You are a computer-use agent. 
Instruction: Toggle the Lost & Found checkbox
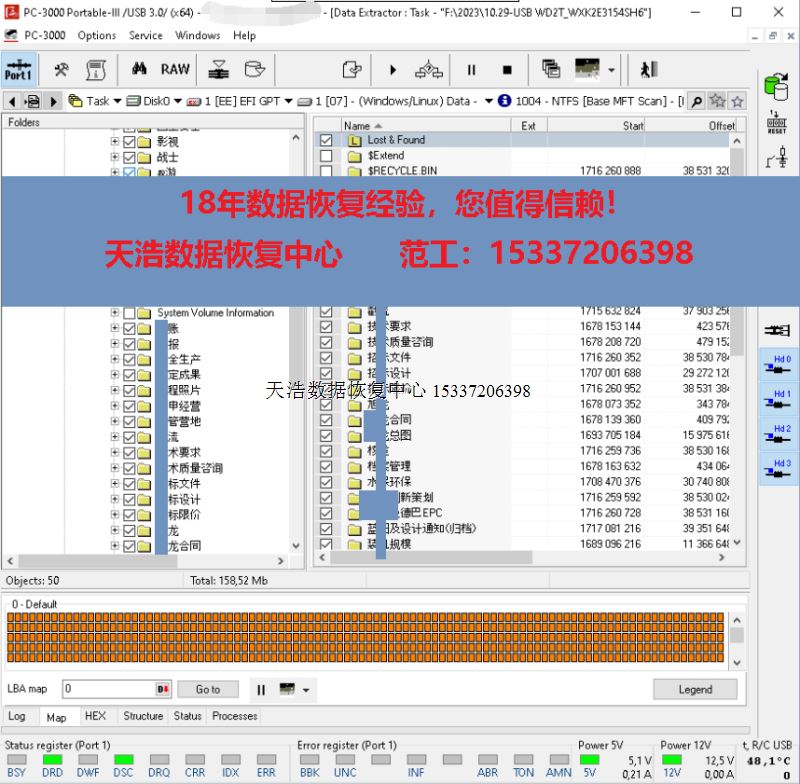[326, 140]
